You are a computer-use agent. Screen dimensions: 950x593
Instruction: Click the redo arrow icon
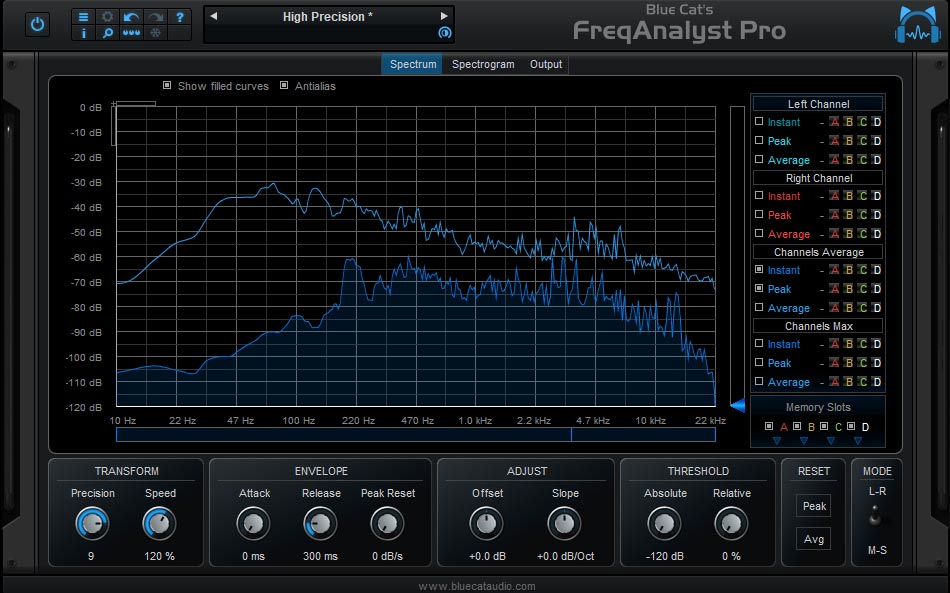(155, 16)
